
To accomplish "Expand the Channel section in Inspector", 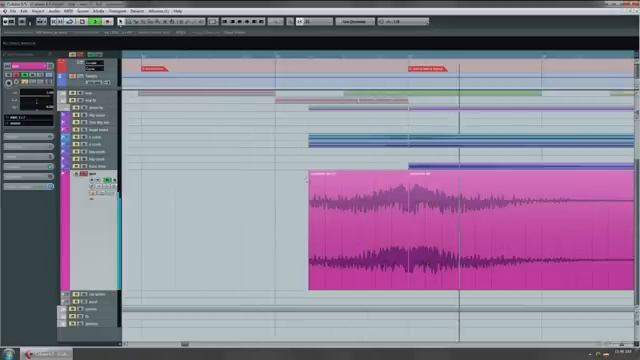I will pos(29,167).
